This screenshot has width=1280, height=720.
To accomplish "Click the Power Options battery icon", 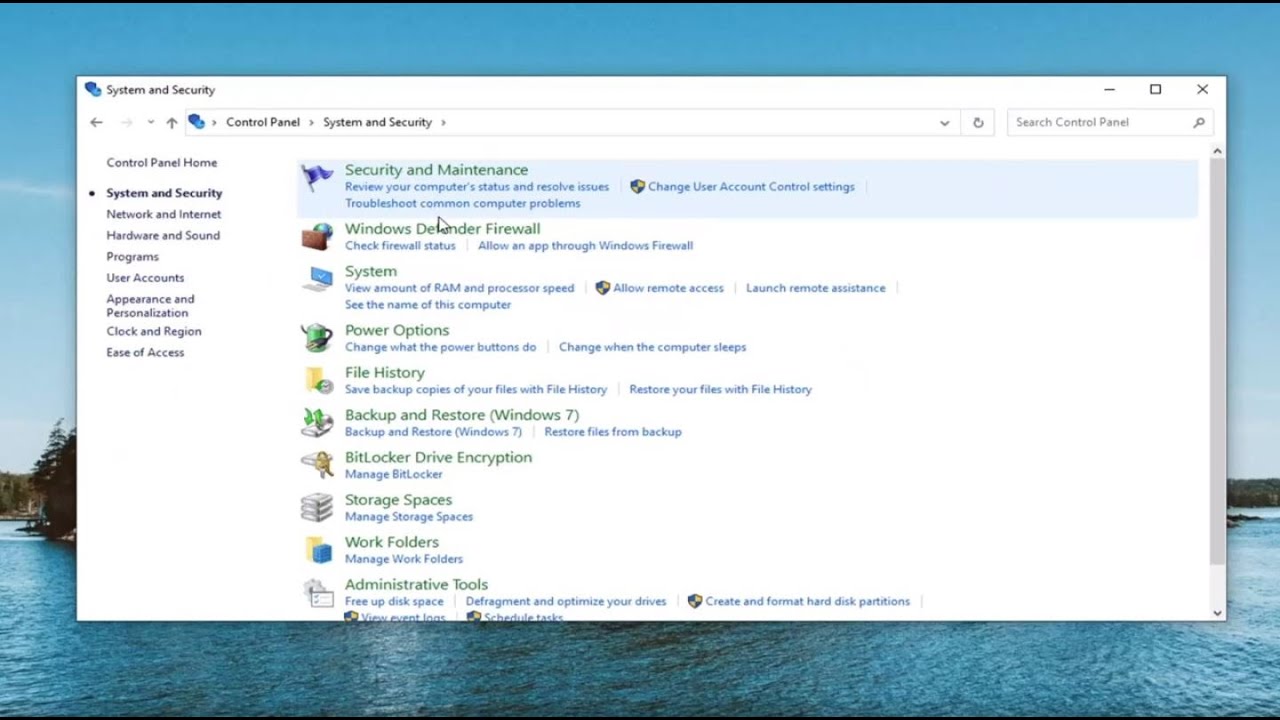I will [x=317, y=337].
